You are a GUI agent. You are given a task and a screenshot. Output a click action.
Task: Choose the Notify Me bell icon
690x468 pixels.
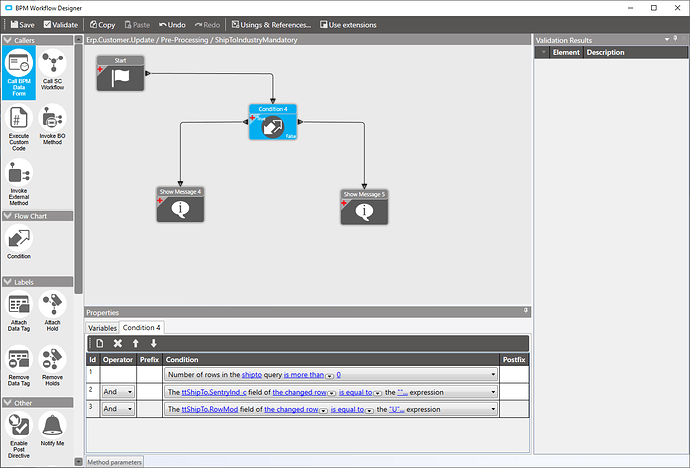[52, 429]
